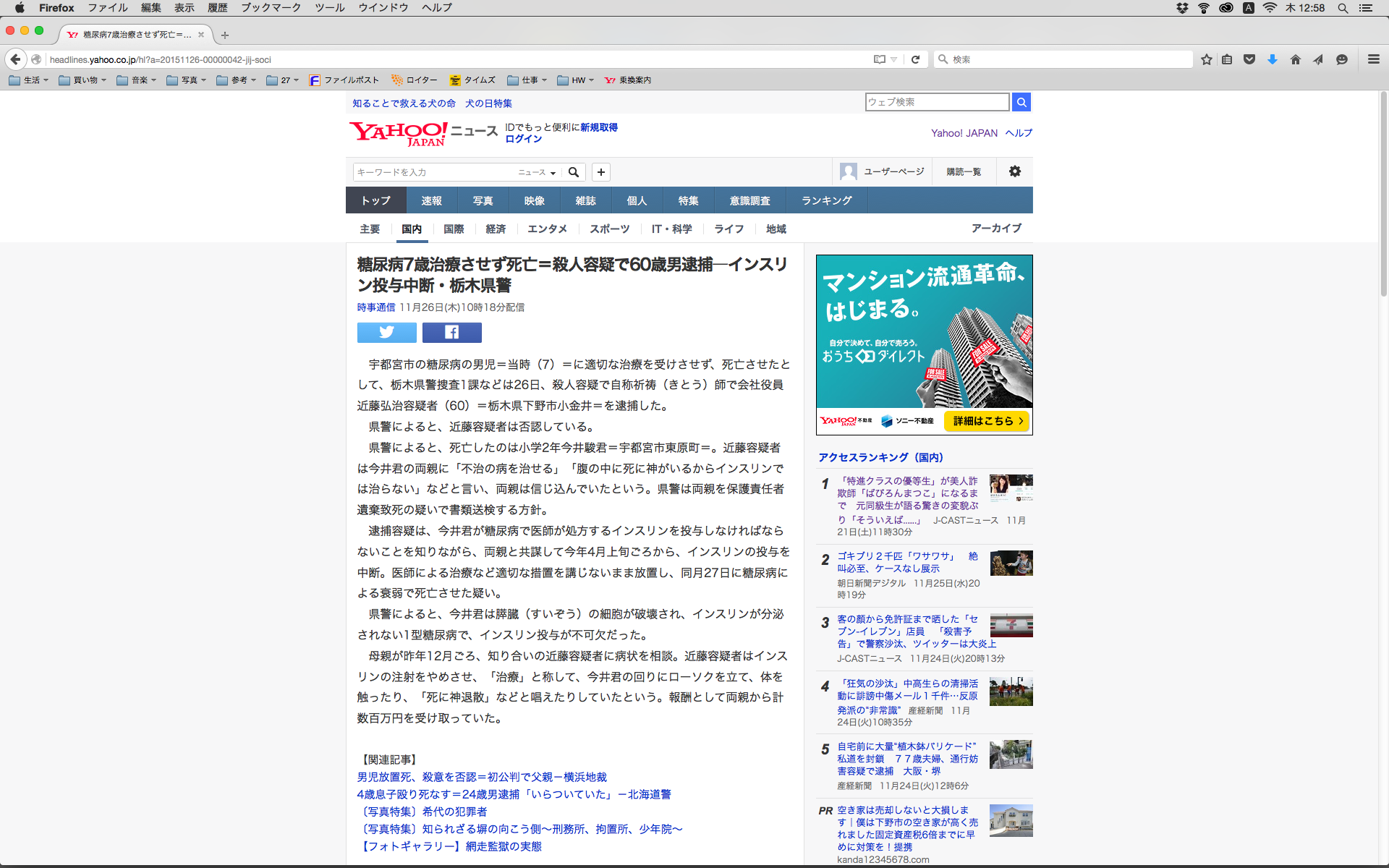
Task: Click the plus button beside keyword search
Action: 600,172
